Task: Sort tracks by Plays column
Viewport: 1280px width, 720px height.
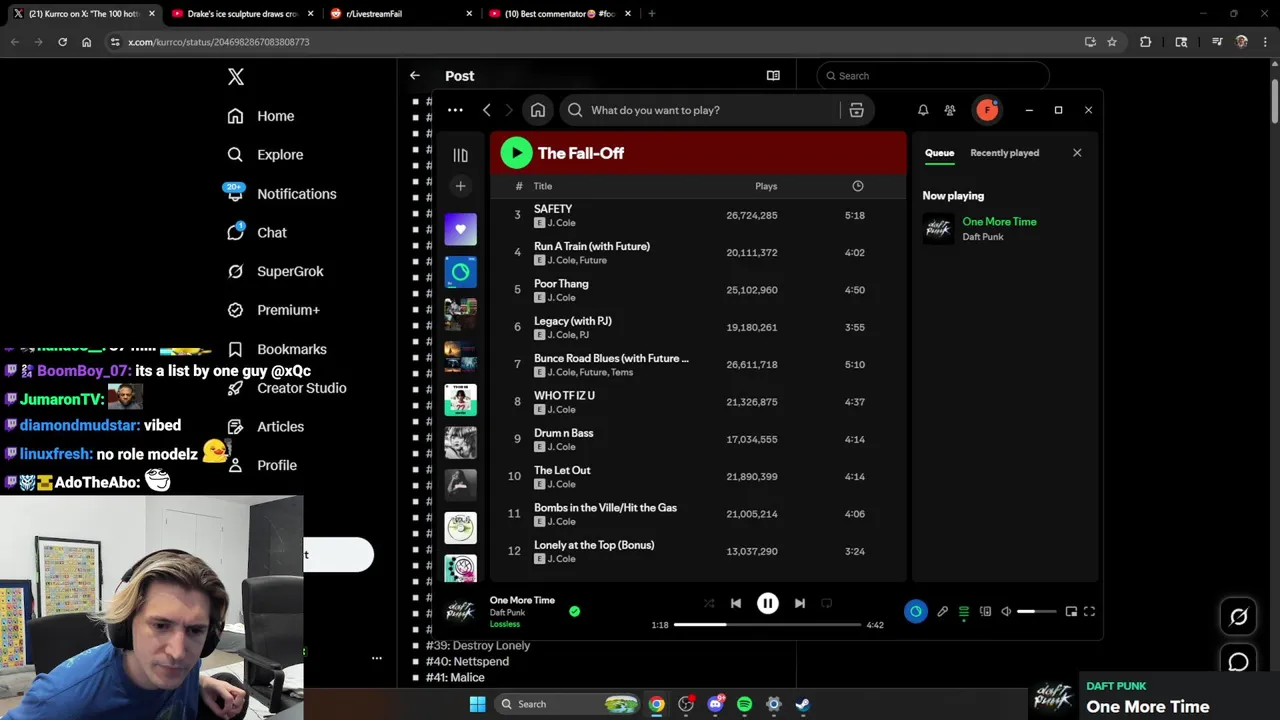Action: click(766, 186)
